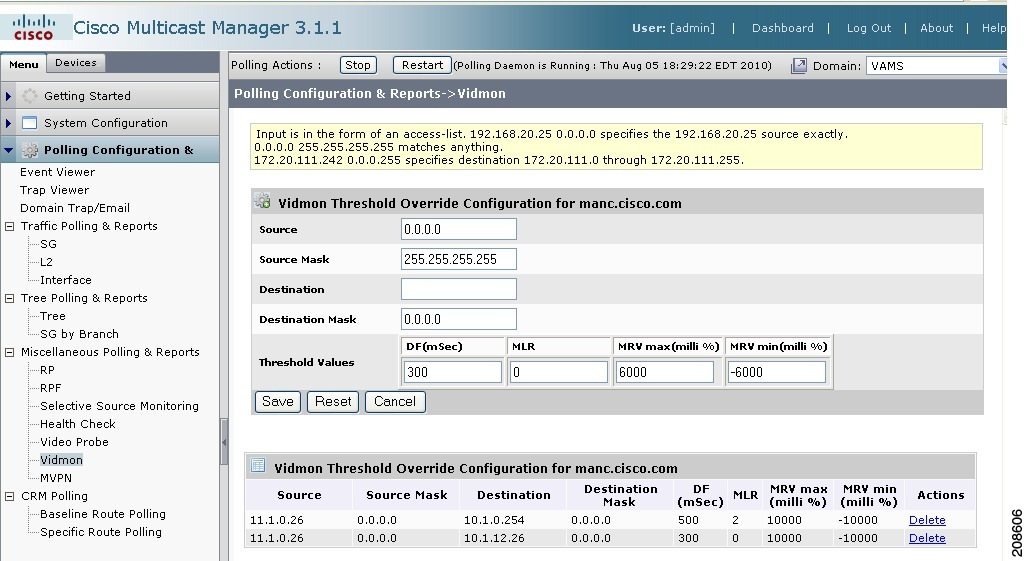The height and width of the screenshot is (561, 1024).
Task: Open Baseline Route Polling
Action: (103, 514)
